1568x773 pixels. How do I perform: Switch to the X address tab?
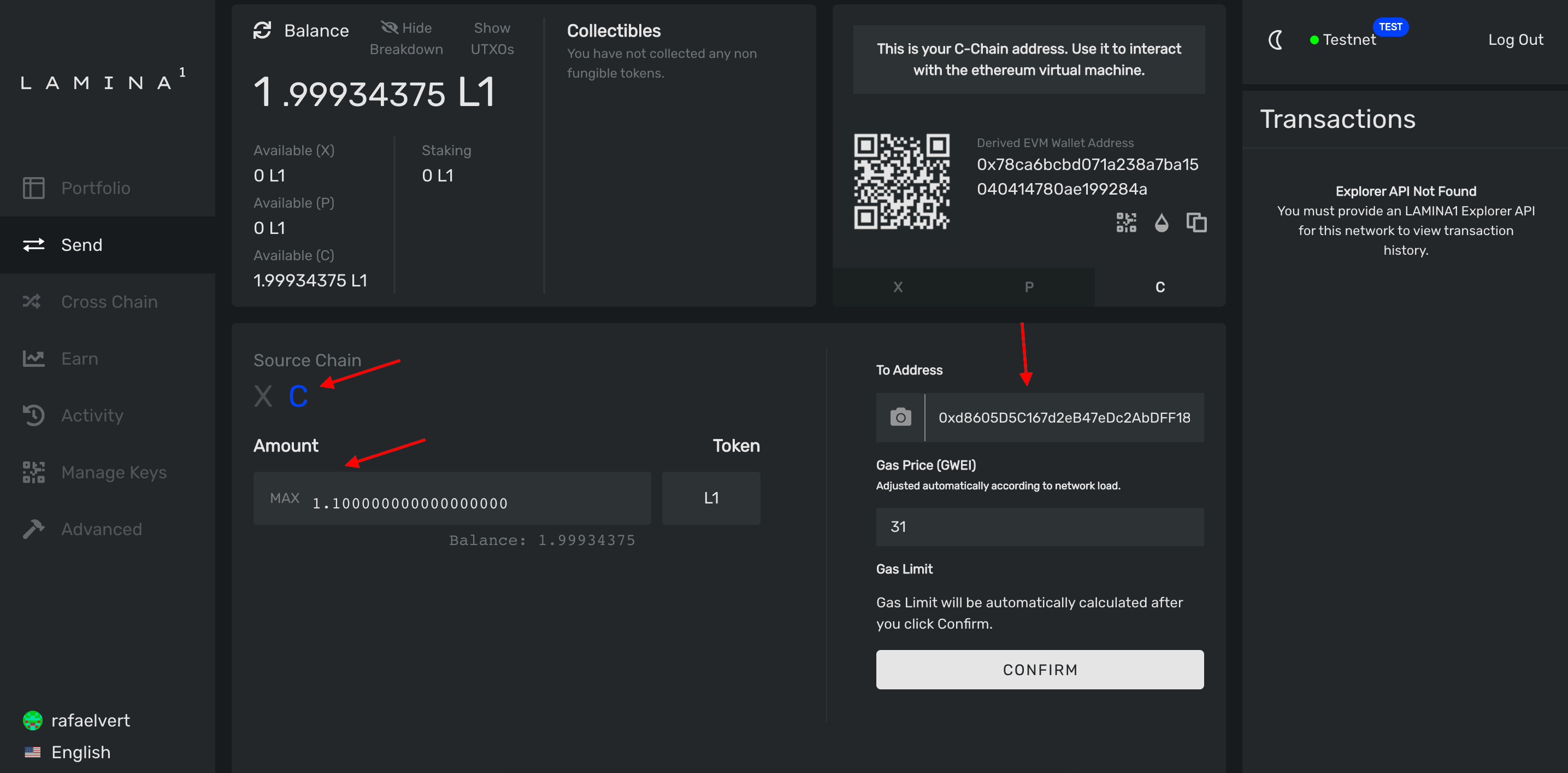(898, 287)
